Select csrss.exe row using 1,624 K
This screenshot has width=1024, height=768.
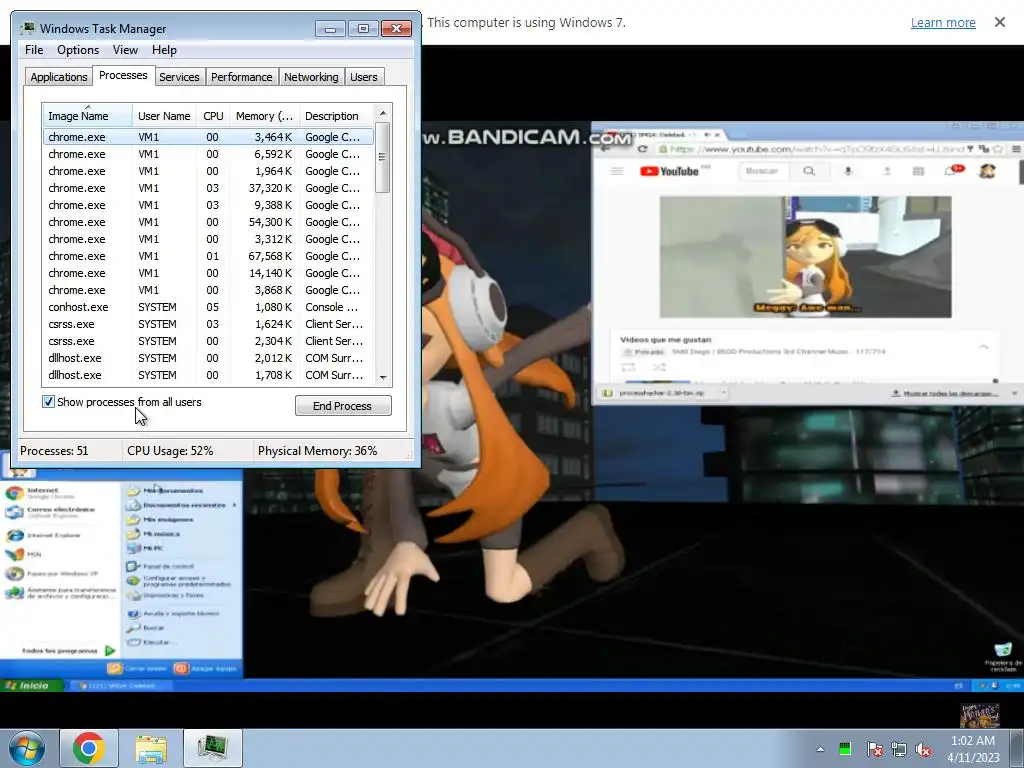point(208,324)
